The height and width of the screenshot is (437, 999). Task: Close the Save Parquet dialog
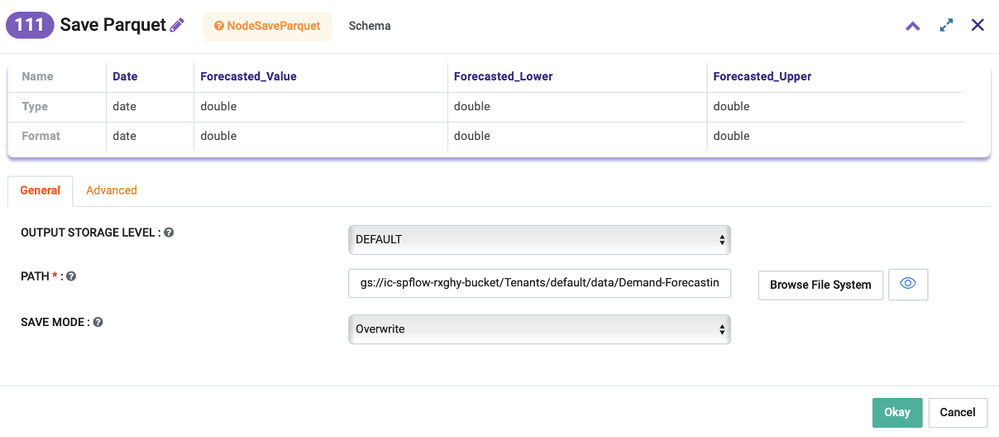click(x=978, y=25)
